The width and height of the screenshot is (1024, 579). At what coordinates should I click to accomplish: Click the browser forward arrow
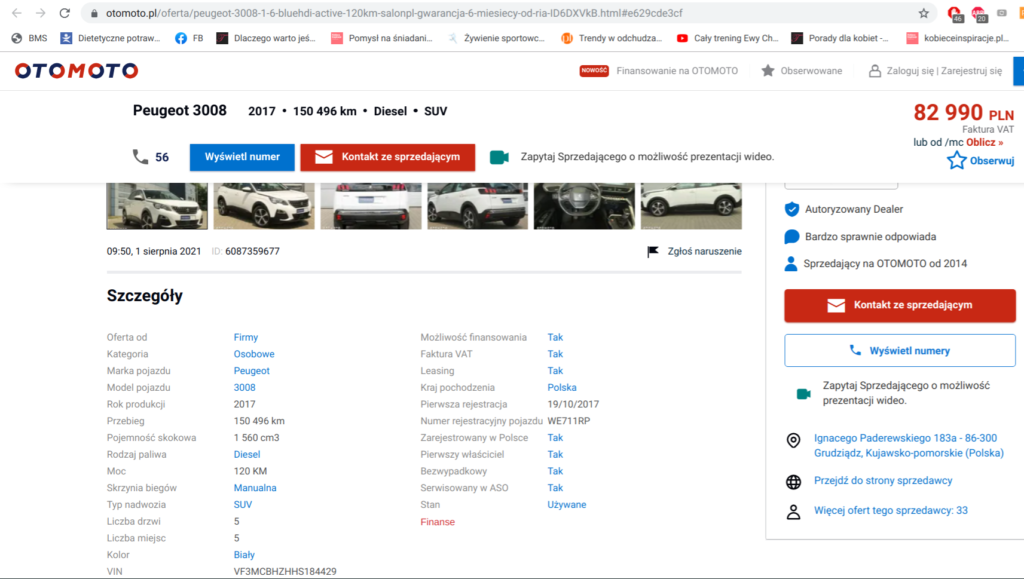(40, 13)
